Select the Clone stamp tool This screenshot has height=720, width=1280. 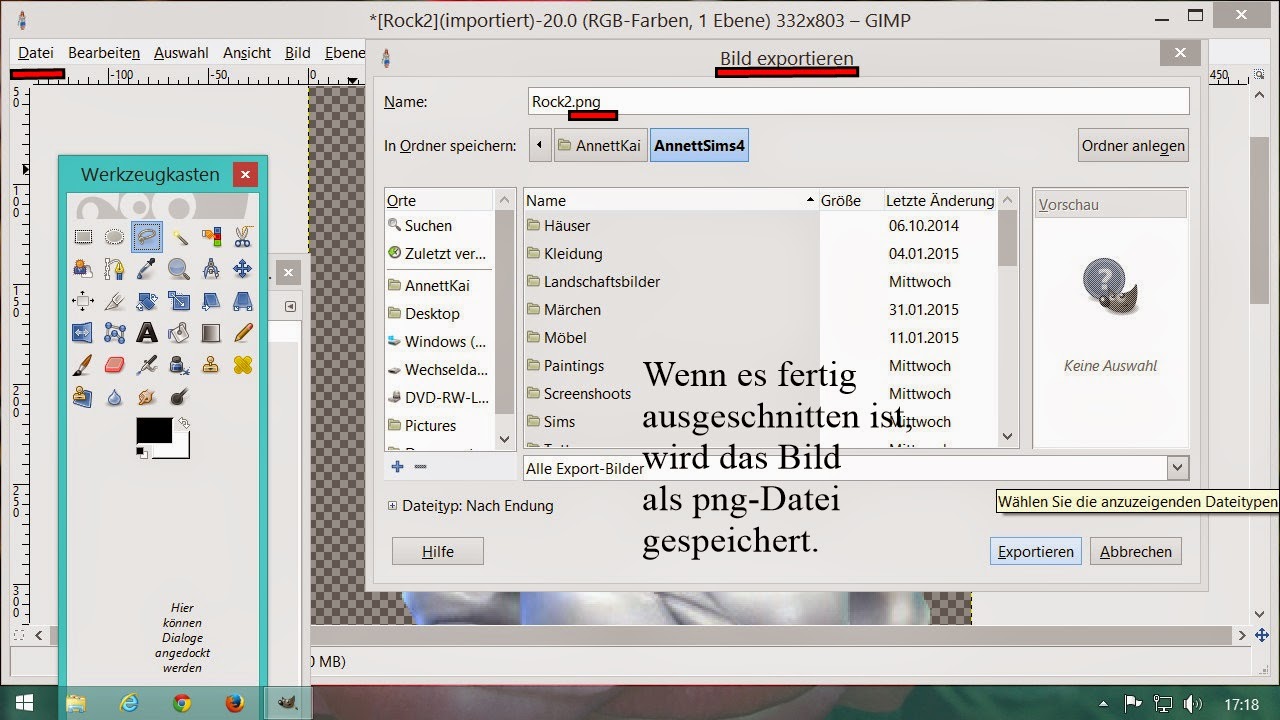pyautogui.click(x=211, y=365)
